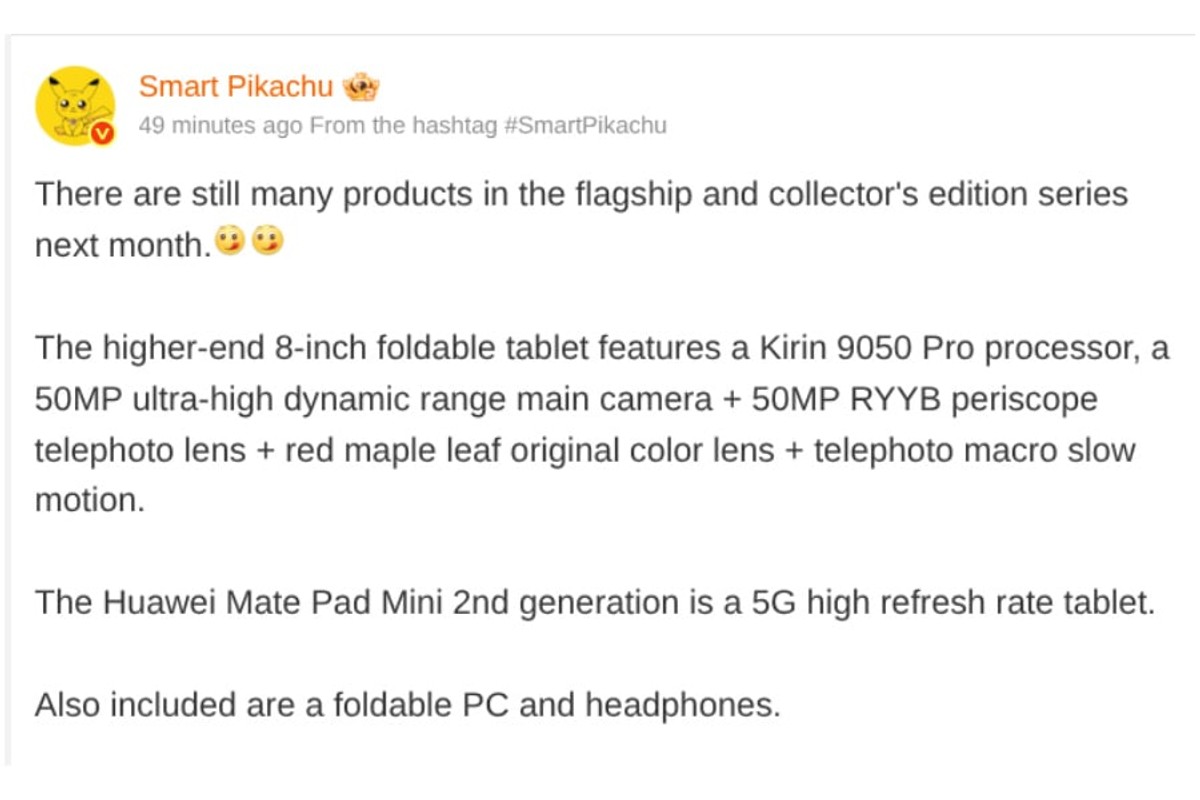Click the phrase "telephoto macro slow"
Viewport: 1200px width, 800px height.
tap(974, 450)
